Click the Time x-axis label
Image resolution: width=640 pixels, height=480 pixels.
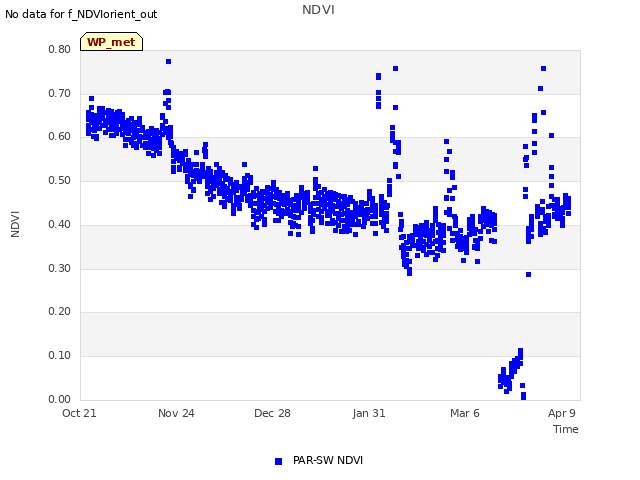(x=566, y=429)
